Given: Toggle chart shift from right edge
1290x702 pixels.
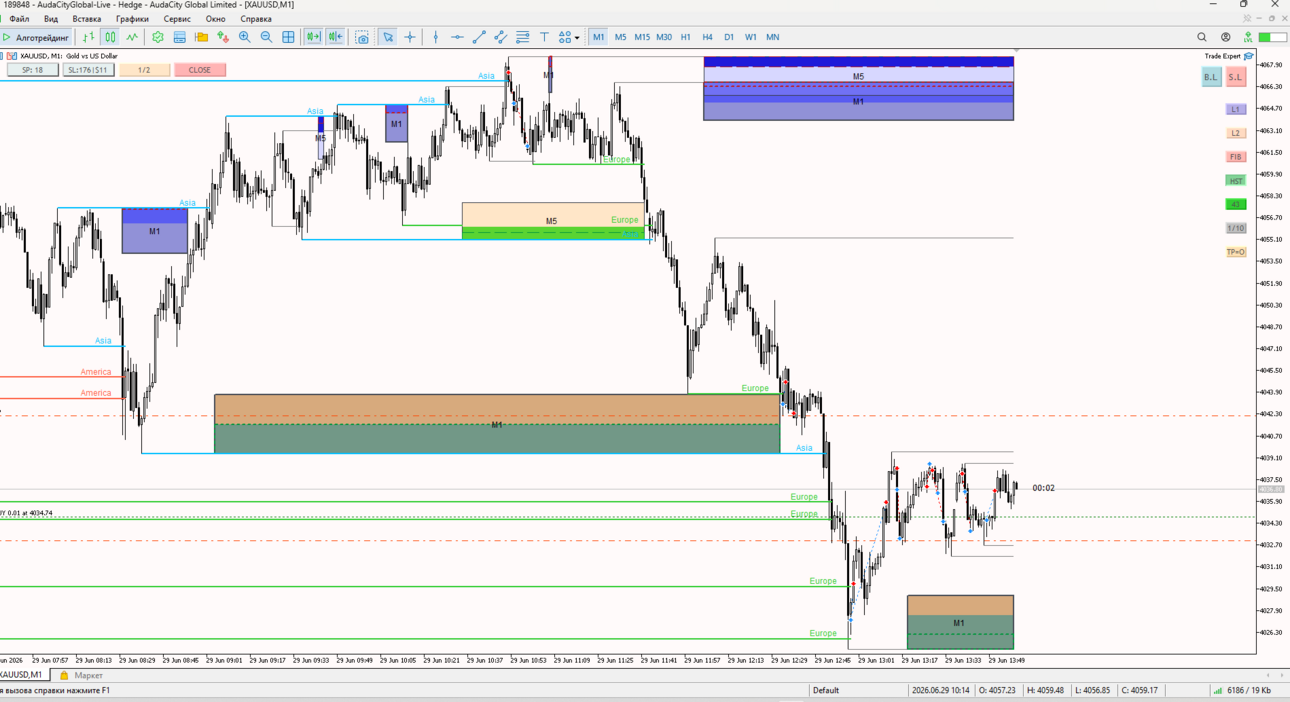Looking at the screenshot, I should [335, 37].
